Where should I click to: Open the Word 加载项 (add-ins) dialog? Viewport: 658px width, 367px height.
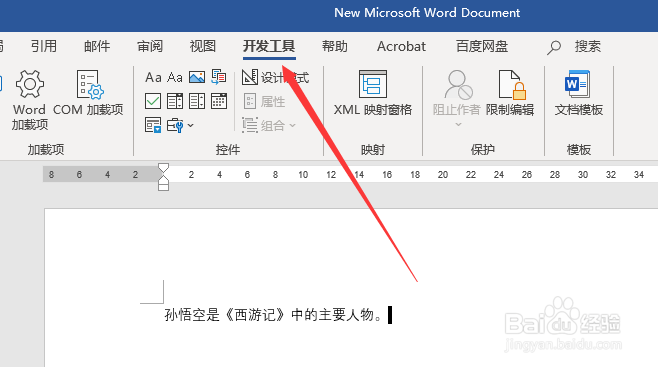pyautogui.click(x=29, y=100)
